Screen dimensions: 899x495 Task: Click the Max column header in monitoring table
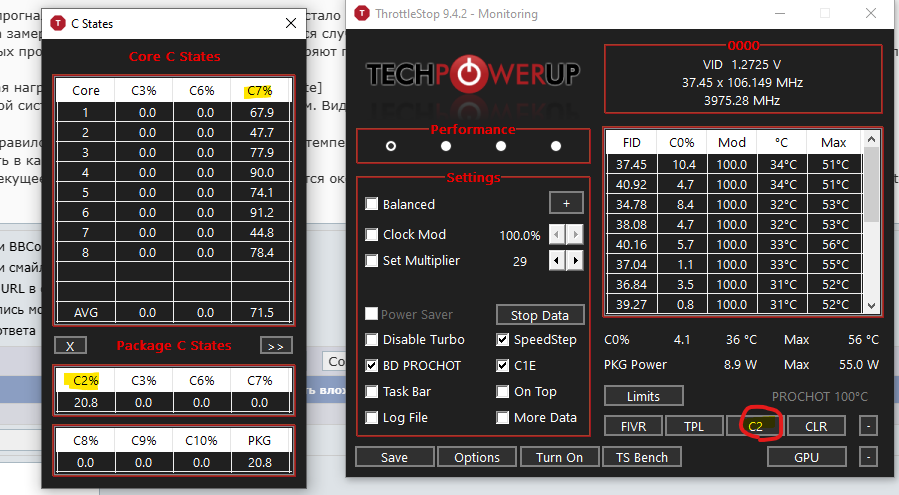(x=834, y=142)
